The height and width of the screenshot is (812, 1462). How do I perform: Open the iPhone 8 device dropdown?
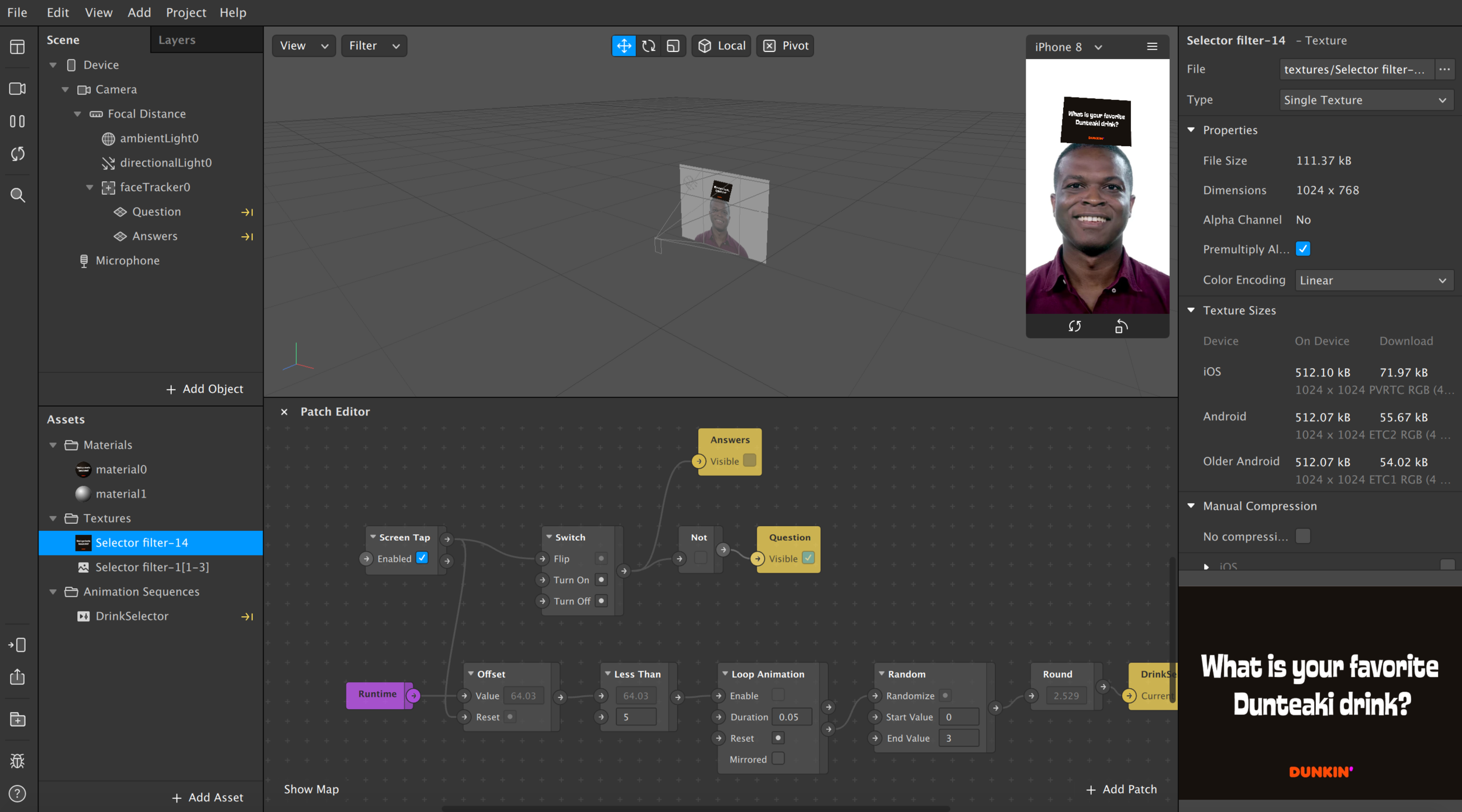click(1068, 47)
